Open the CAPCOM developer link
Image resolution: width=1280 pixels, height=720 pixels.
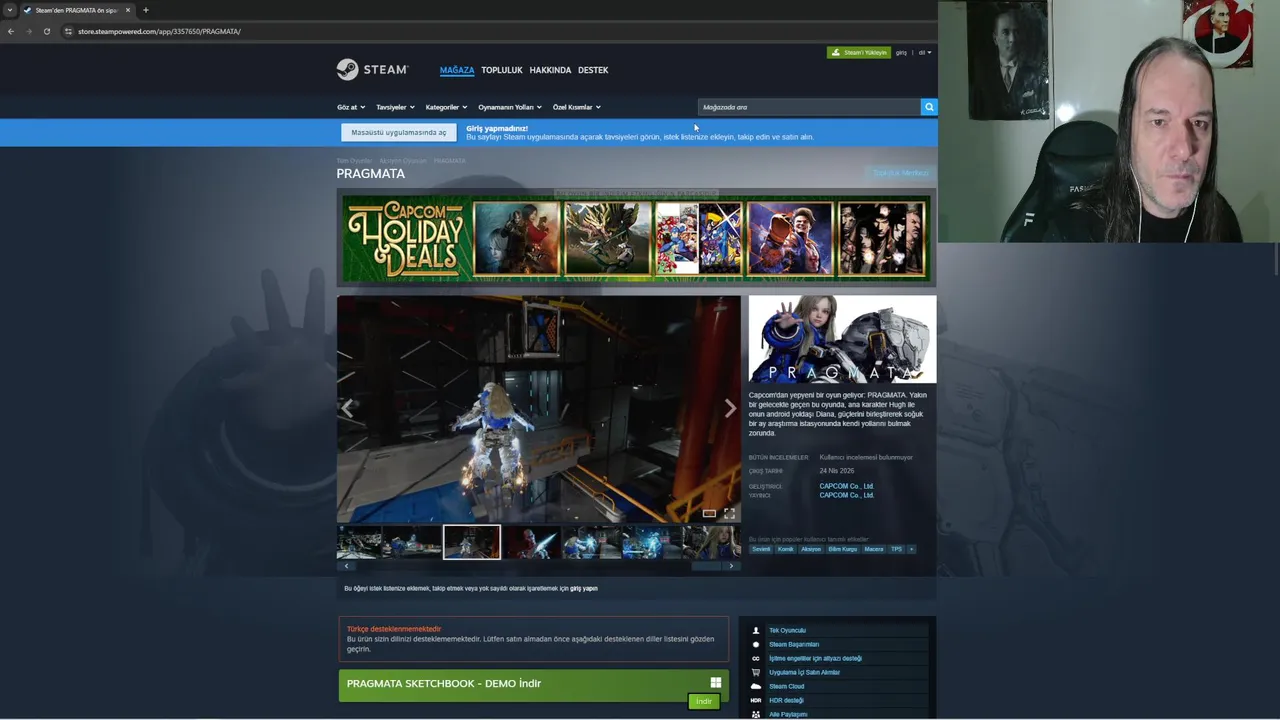pos(846,486)
